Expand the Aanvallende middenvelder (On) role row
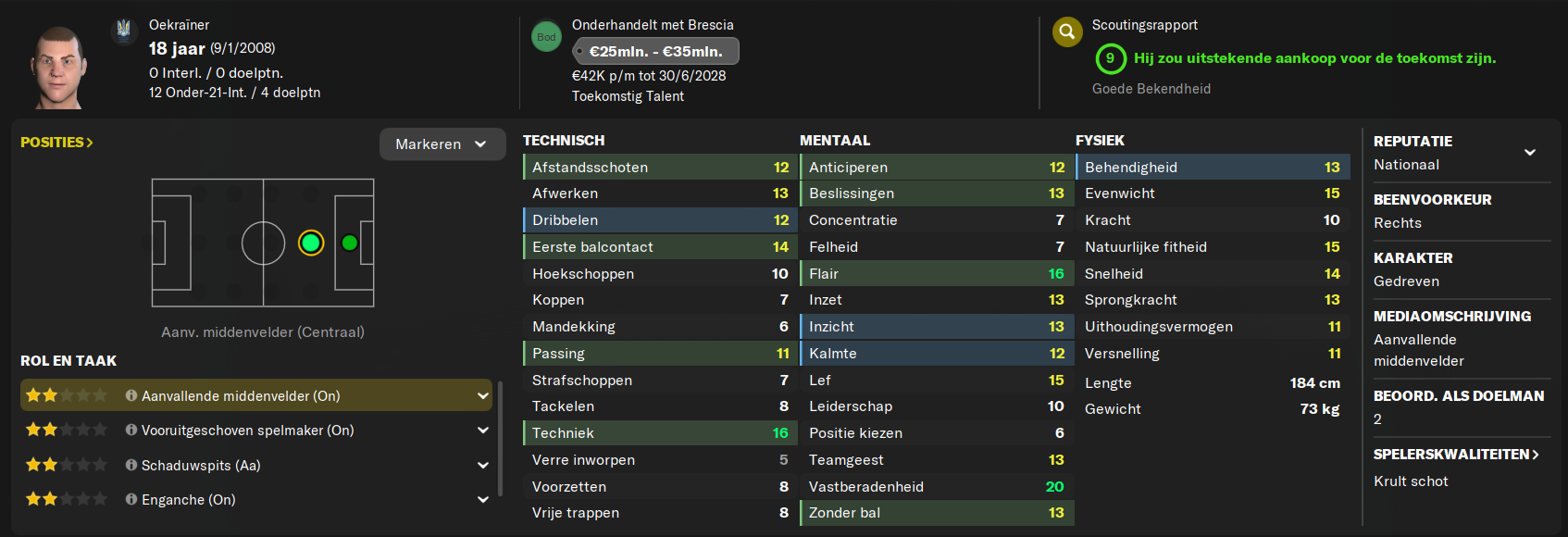 click(256, 395)
